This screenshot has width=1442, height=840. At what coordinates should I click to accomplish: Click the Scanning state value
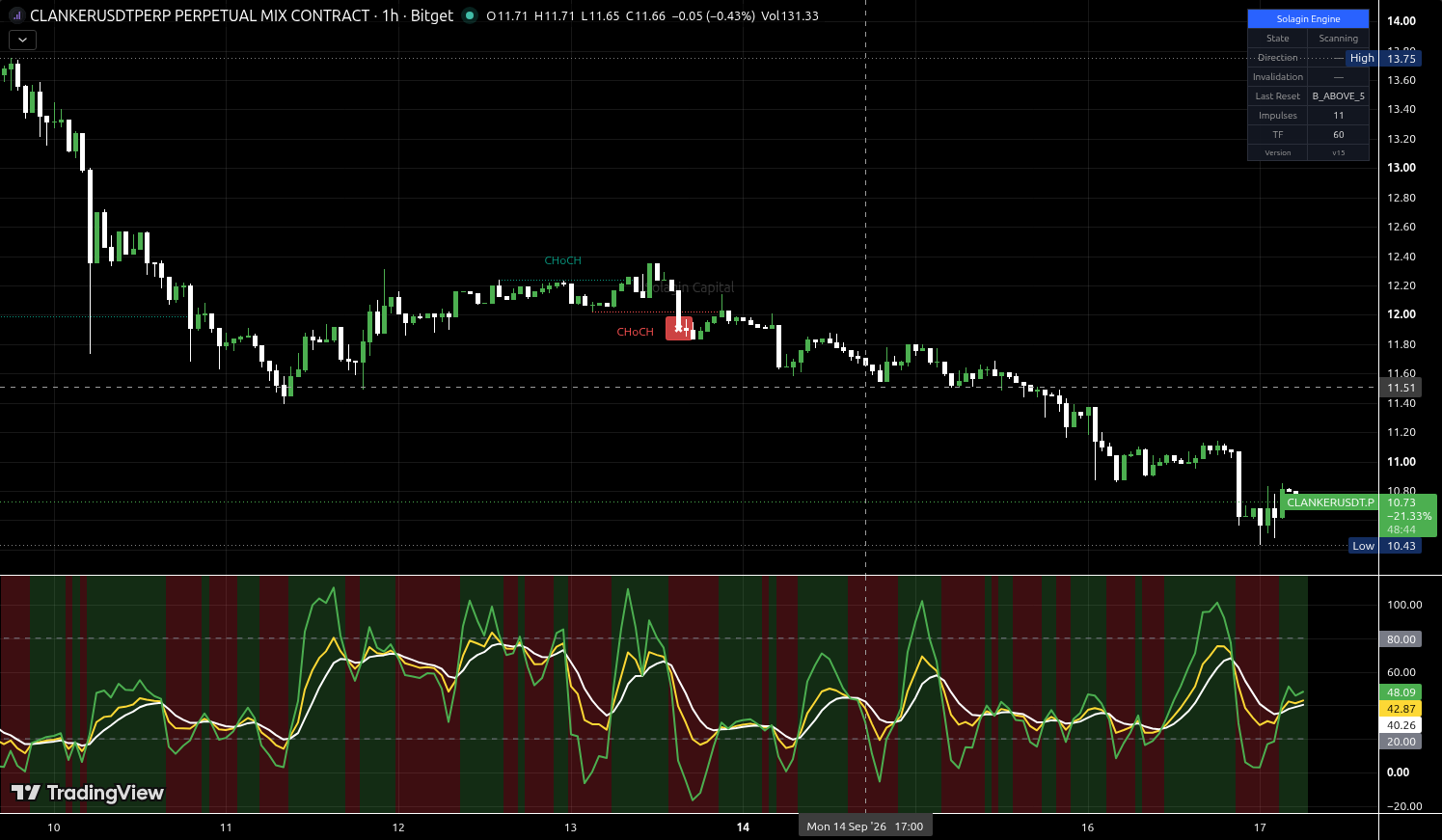pyautogui.click(x=1338, y=39)
